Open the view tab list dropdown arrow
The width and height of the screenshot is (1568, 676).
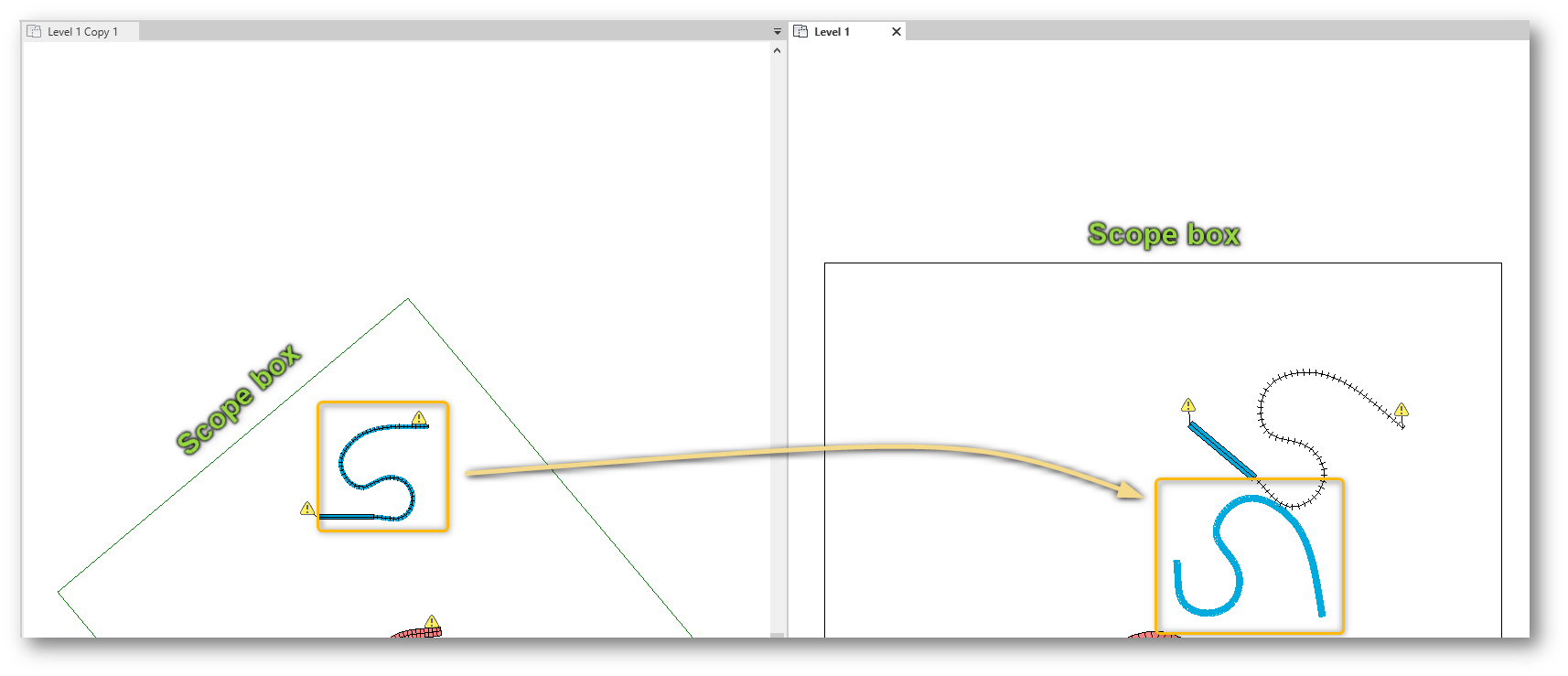pyautogui.click(x=778, y=31)
